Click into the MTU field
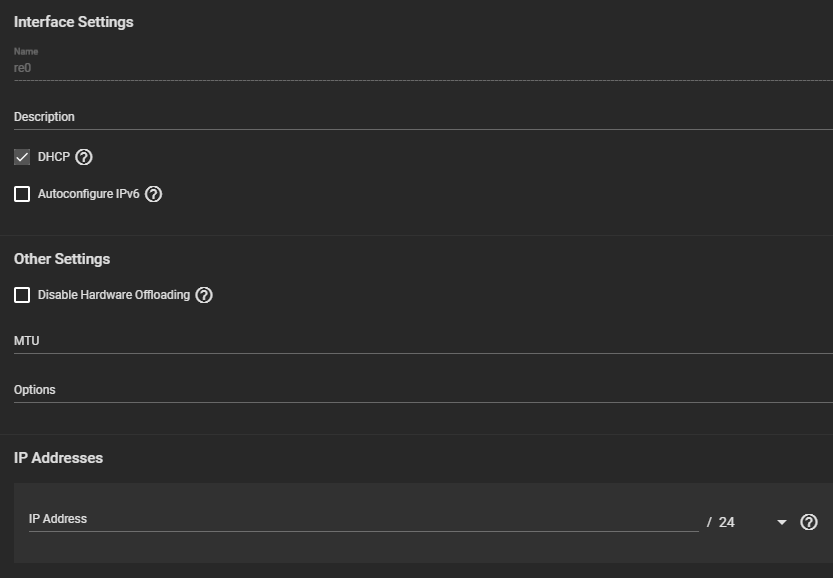 pos(423,341)
